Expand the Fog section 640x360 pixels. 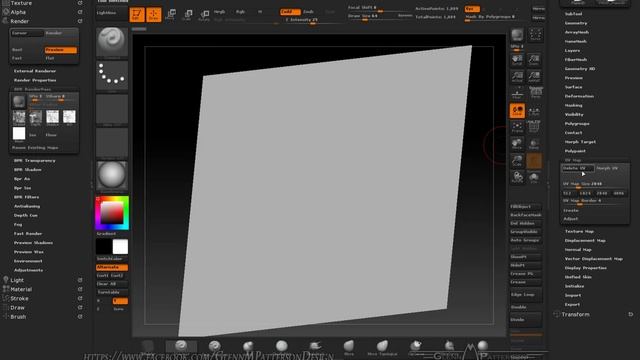point(18,224)
